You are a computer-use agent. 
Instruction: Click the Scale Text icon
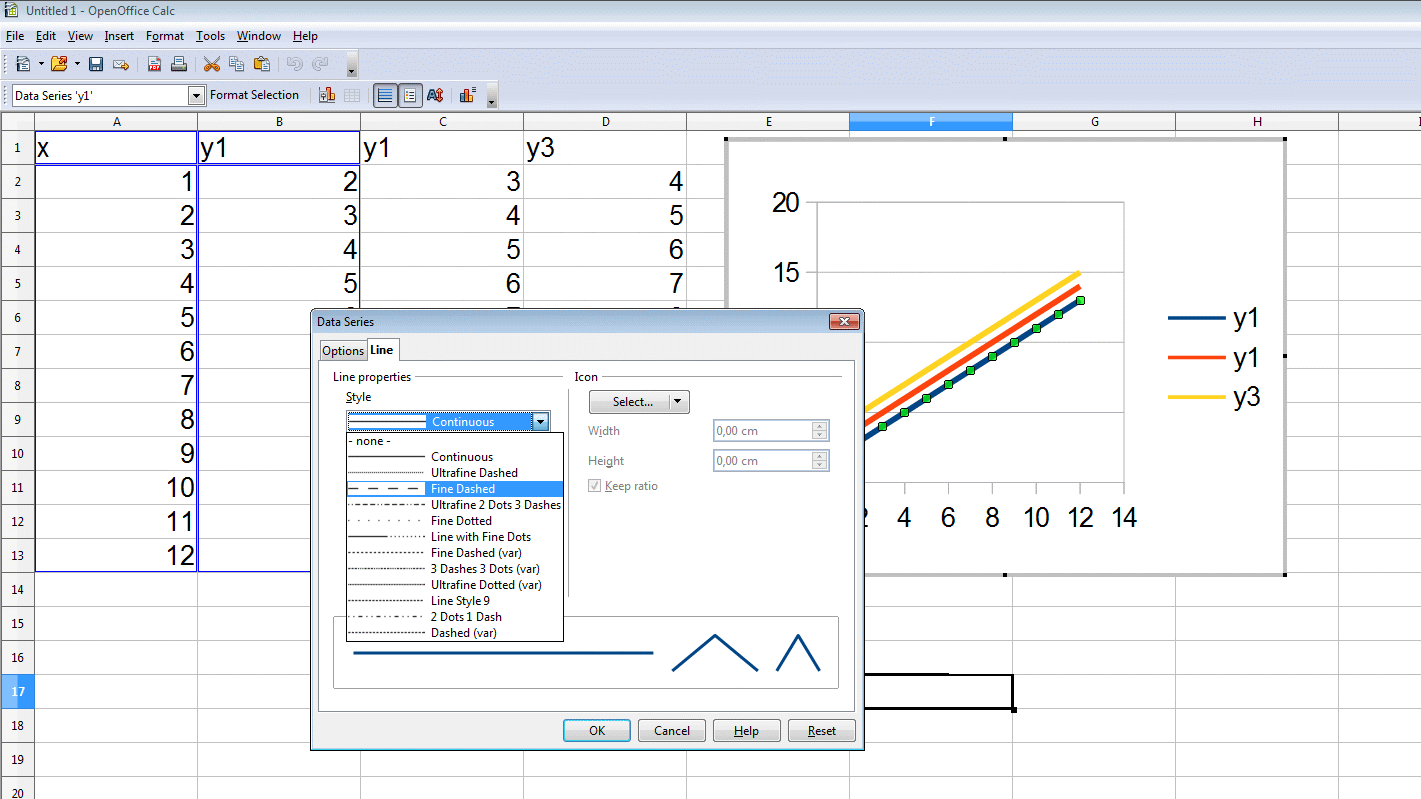coord(435,96)
